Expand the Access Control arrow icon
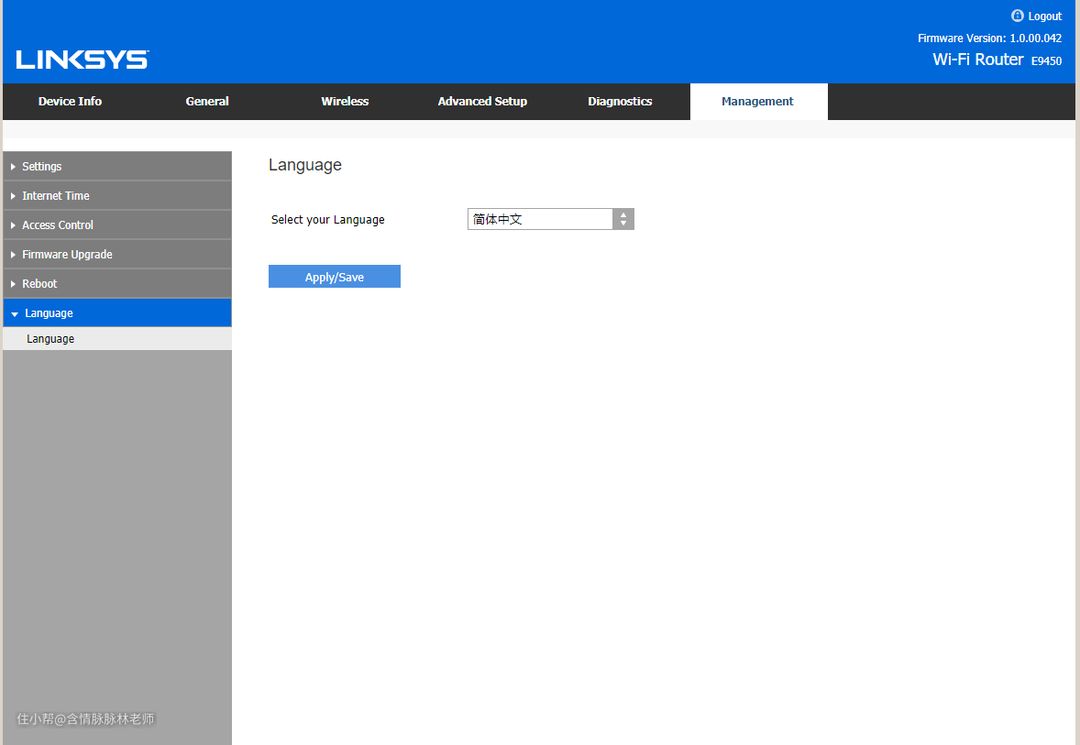 point(13,225)
